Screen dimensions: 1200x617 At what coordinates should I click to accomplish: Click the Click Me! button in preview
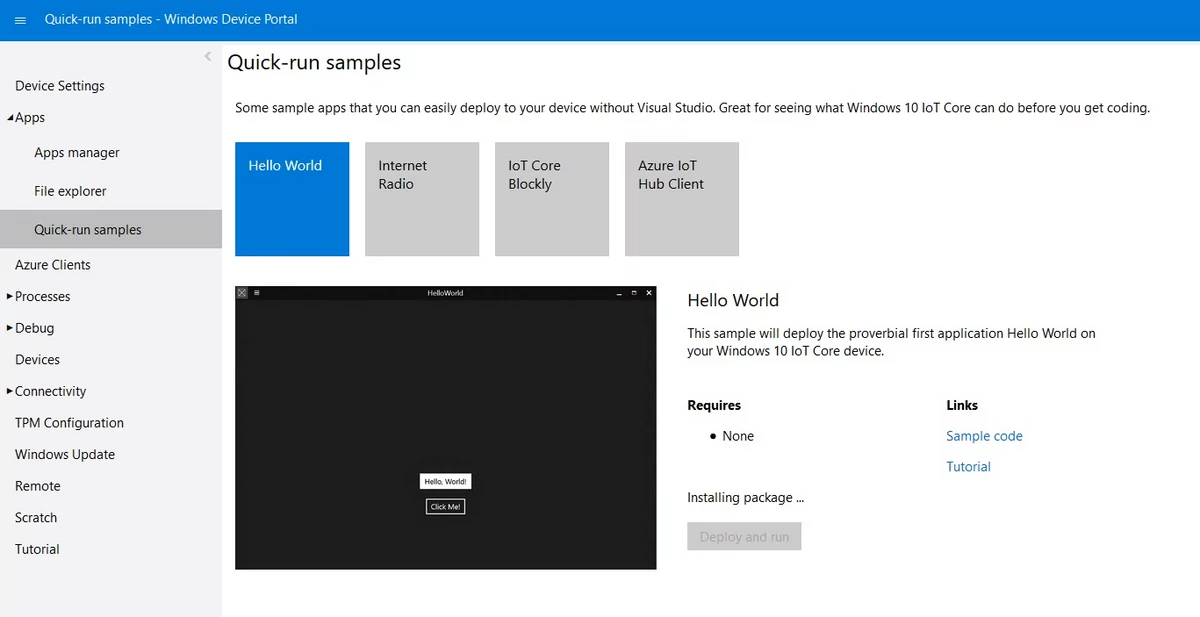(x=445, y=507)
